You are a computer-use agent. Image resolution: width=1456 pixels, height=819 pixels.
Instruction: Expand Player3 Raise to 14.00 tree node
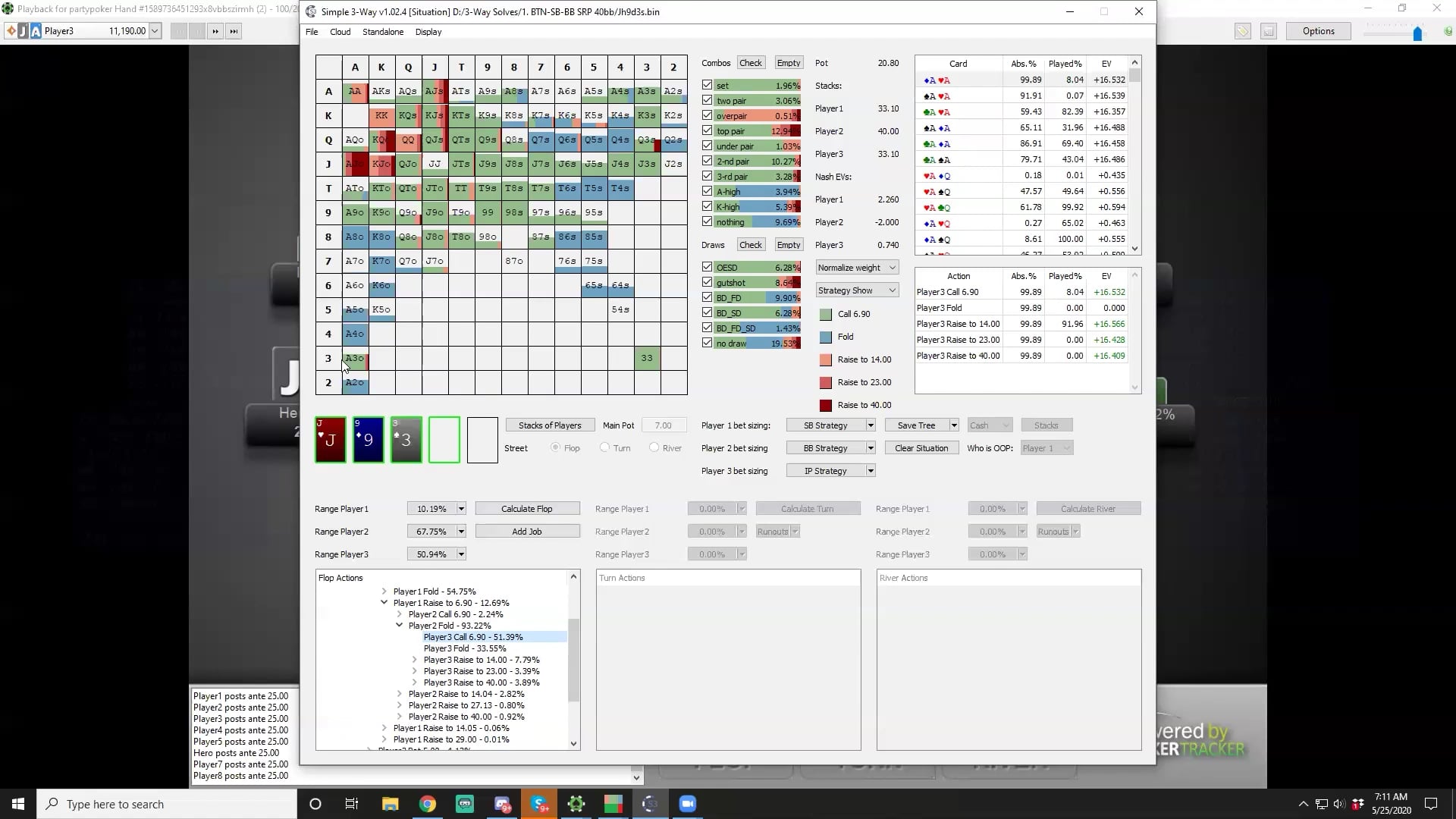pyautogui.click(x=415, y=660)
